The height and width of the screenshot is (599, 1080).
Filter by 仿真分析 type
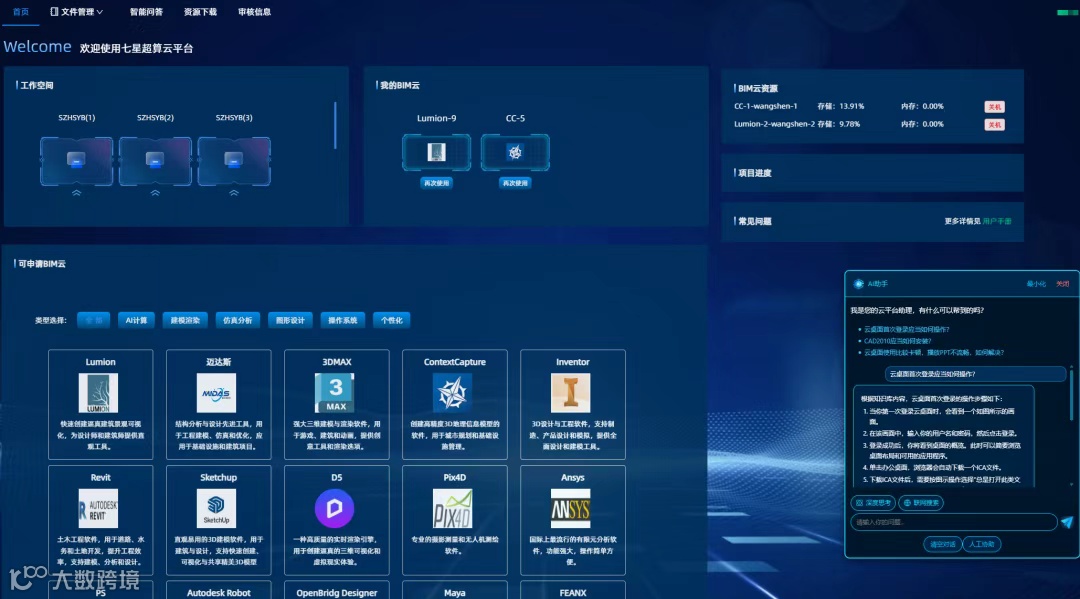click(x=238, y=320)
